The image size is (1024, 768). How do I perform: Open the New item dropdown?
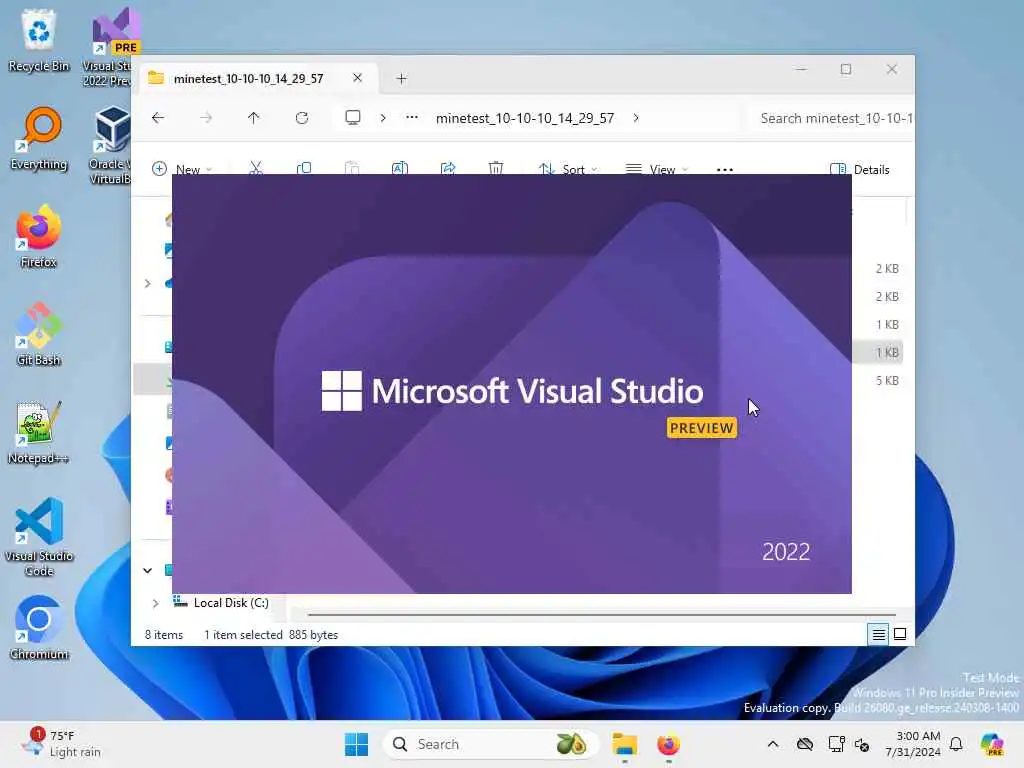(182, 168)
